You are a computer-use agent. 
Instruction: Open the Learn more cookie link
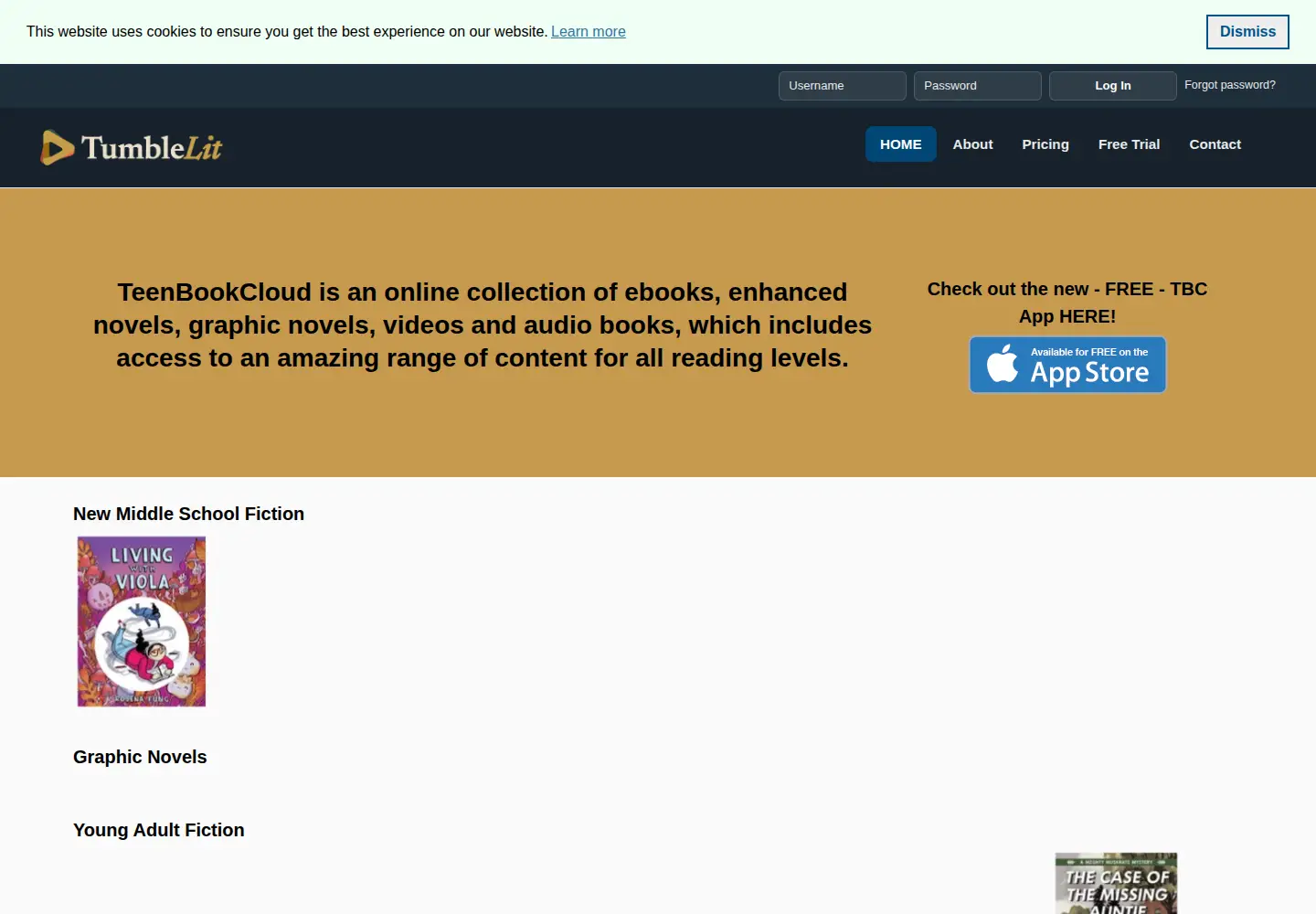coord(589,31)
